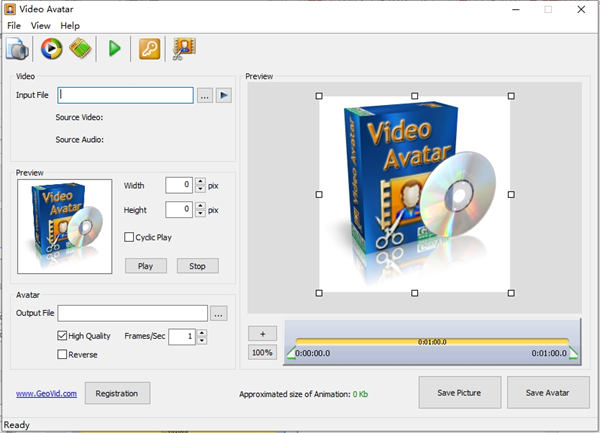Open the www.GeoVid.com link

pos(46,394)
